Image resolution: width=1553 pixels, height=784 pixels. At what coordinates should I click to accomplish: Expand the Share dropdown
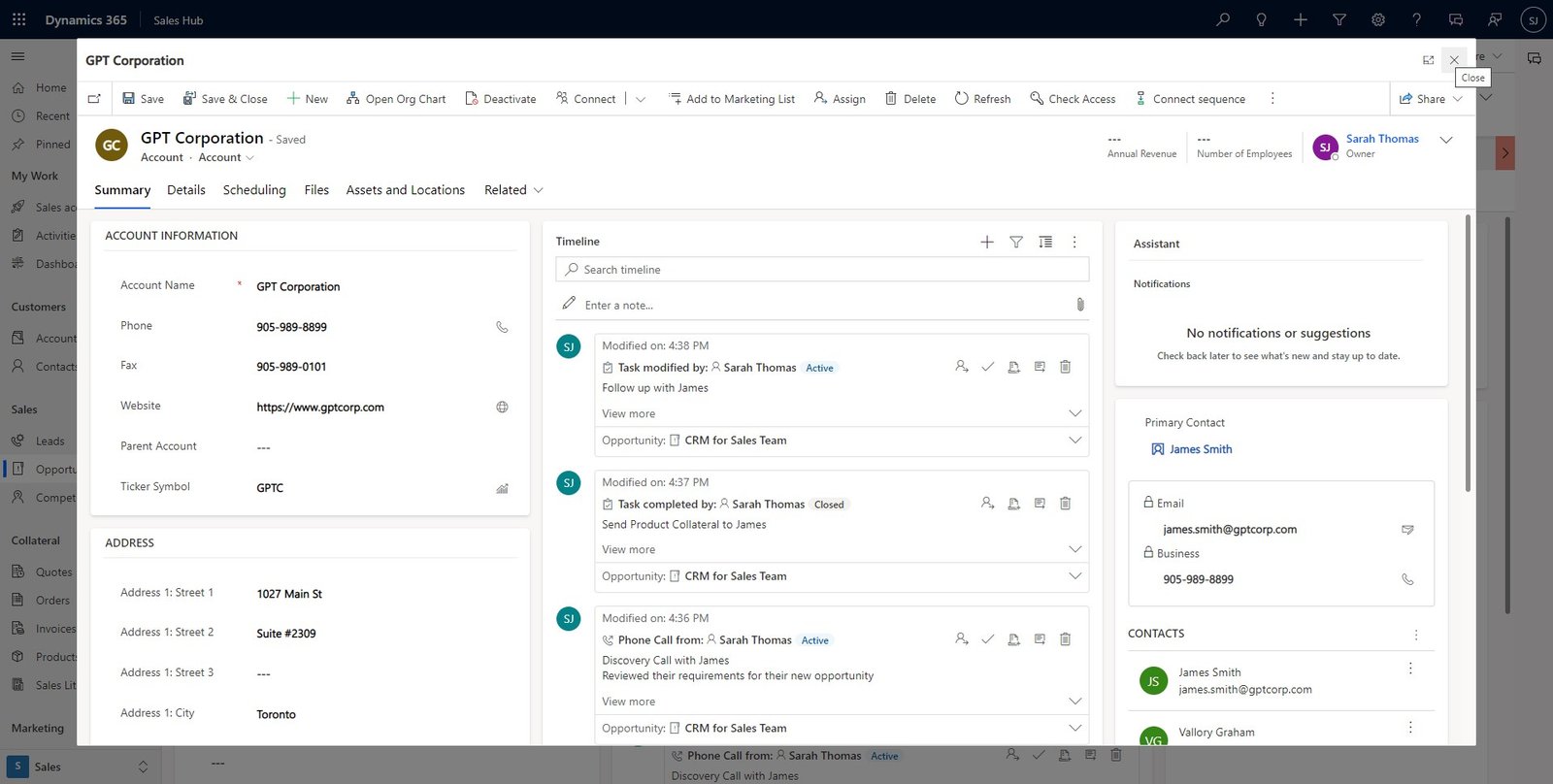(1458, 99)
